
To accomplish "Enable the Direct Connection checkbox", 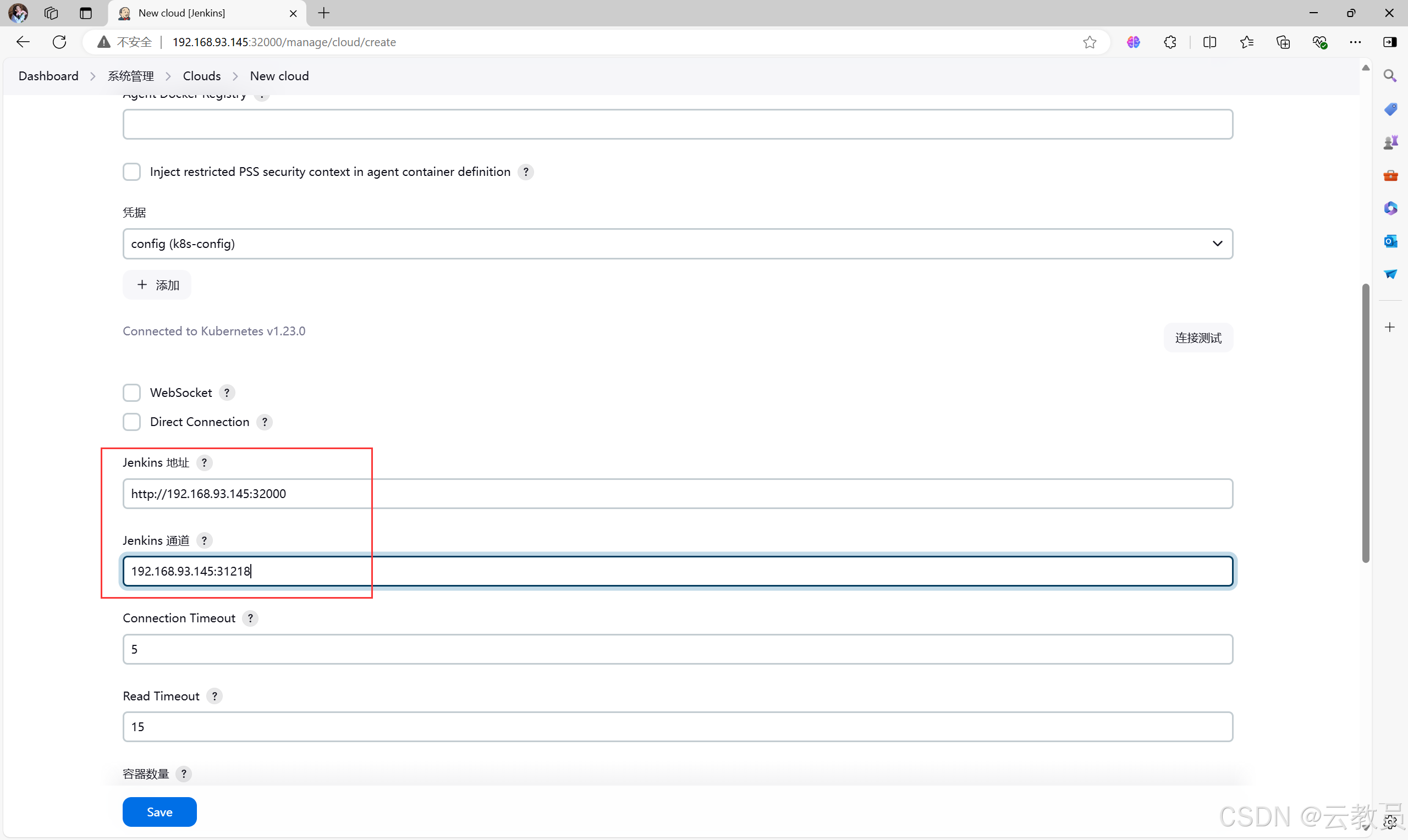I will (132, 422).
